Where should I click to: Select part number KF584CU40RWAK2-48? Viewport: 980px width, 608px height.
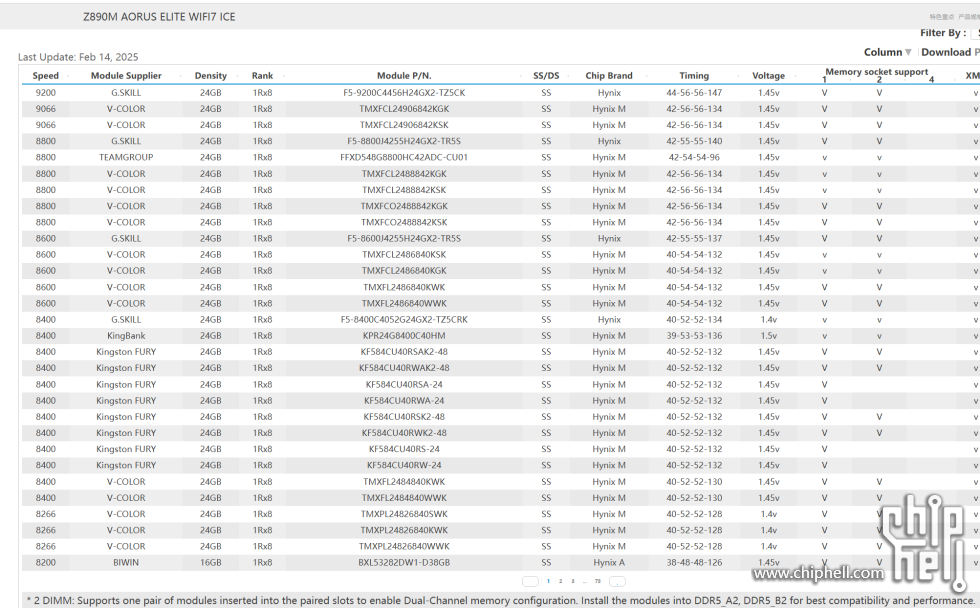click(404, 368)
